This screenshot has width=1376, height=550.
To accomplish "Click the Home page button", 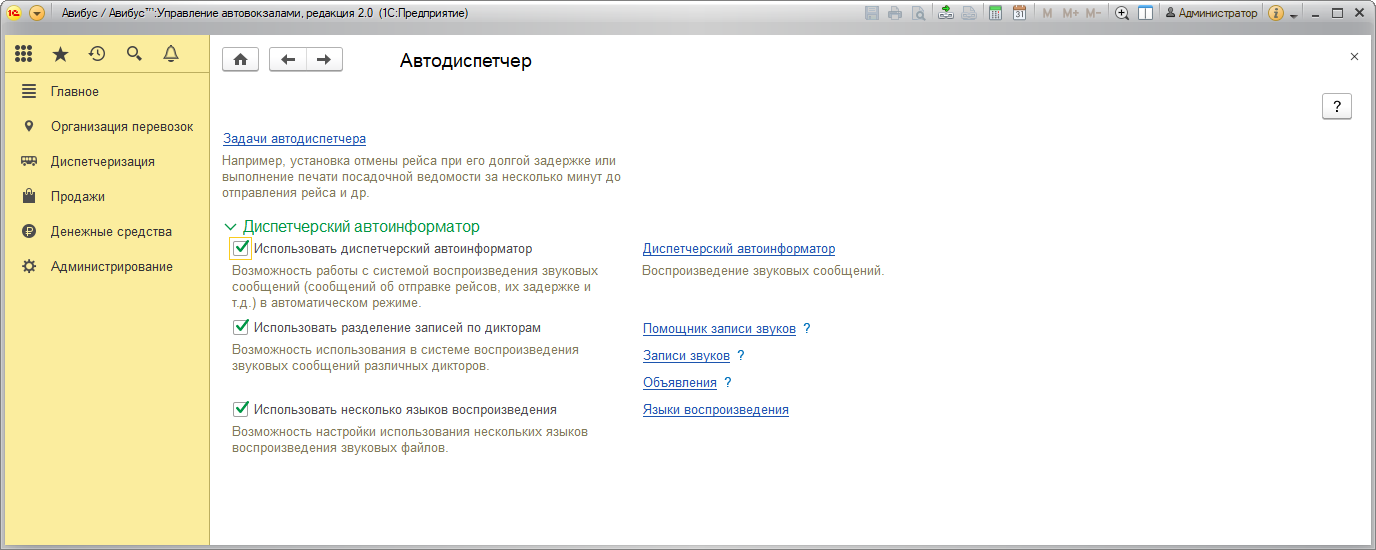I will [x=240, y=60].
